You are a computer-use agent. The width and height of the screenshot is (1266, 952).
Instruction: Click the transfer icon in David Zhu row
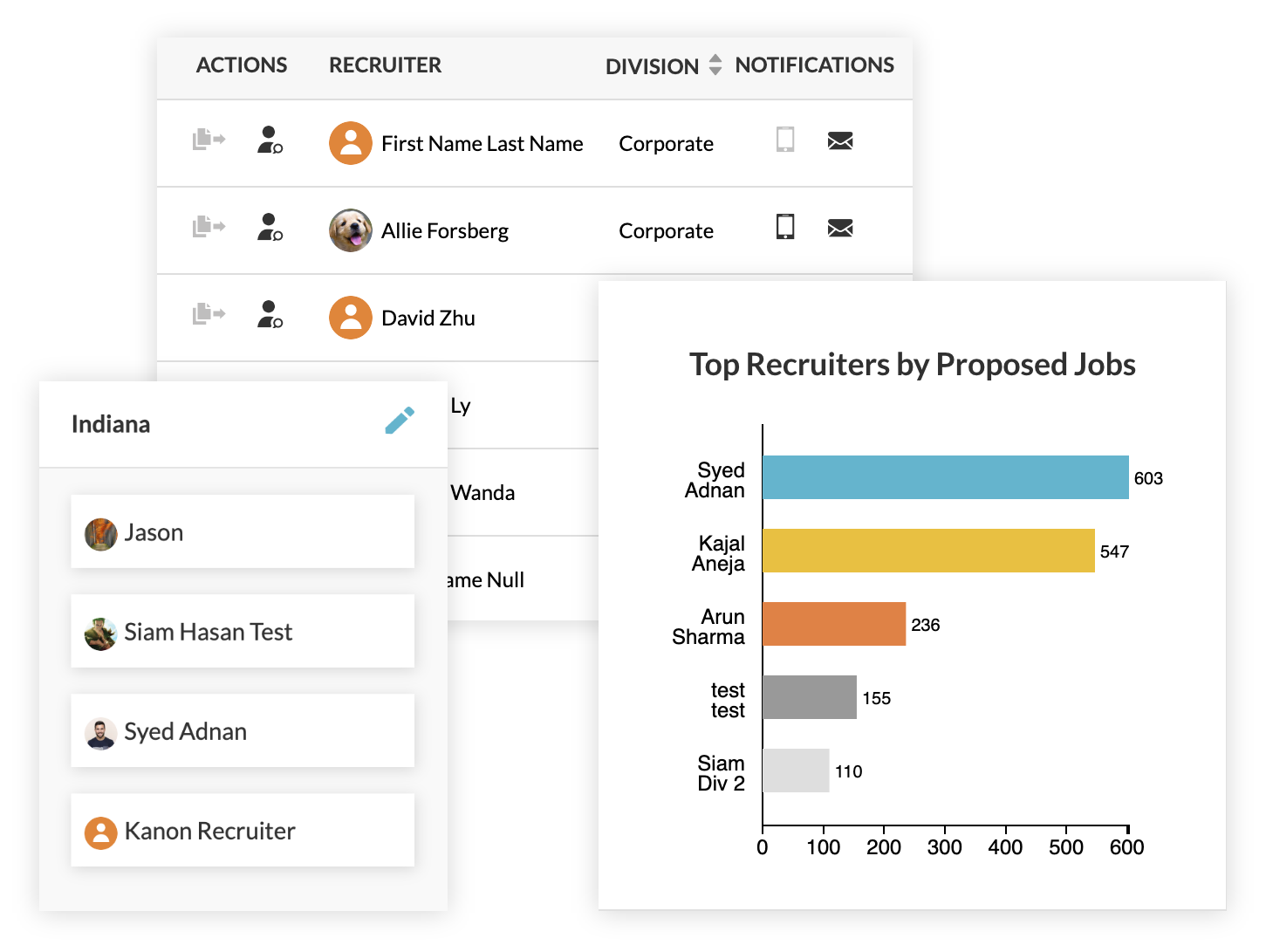pos(208,313)
